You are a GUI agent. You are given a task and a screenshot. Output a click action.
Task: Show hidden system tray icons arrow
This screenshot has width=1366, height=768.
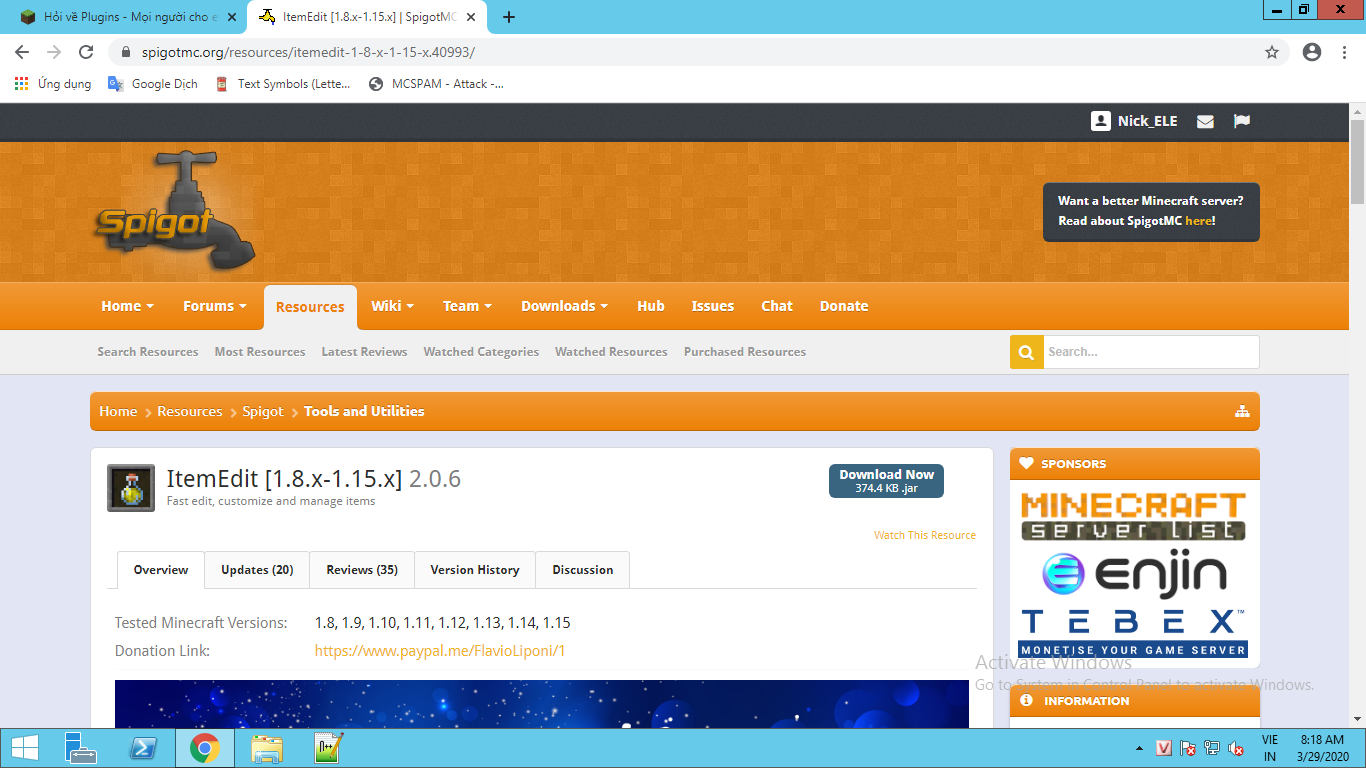(1140, 748)
